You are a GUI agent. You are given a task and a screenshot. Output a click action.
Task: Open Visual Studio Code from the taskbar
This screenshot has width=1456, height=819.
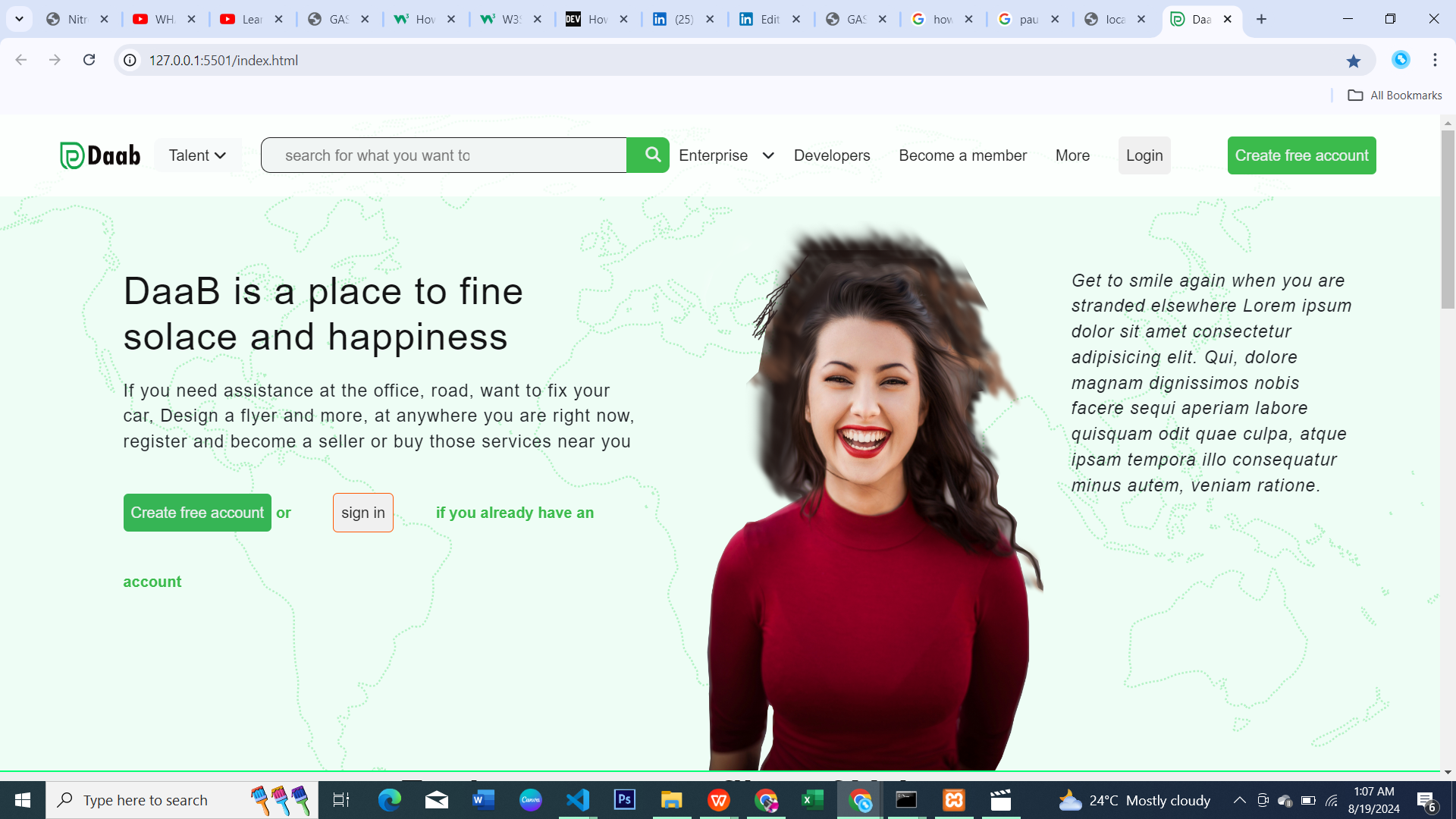(578, 800)
